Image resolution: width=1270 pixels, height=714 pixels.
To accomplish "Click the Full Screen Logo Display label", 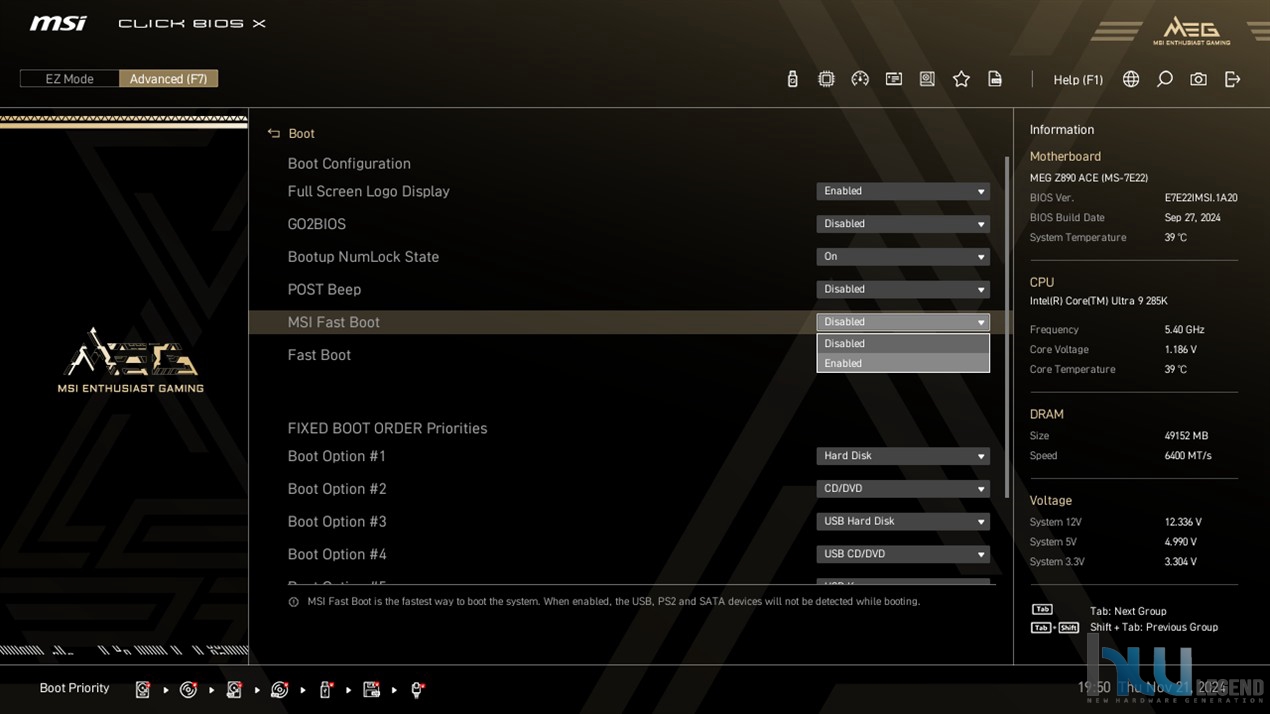I will pos(368,191).
